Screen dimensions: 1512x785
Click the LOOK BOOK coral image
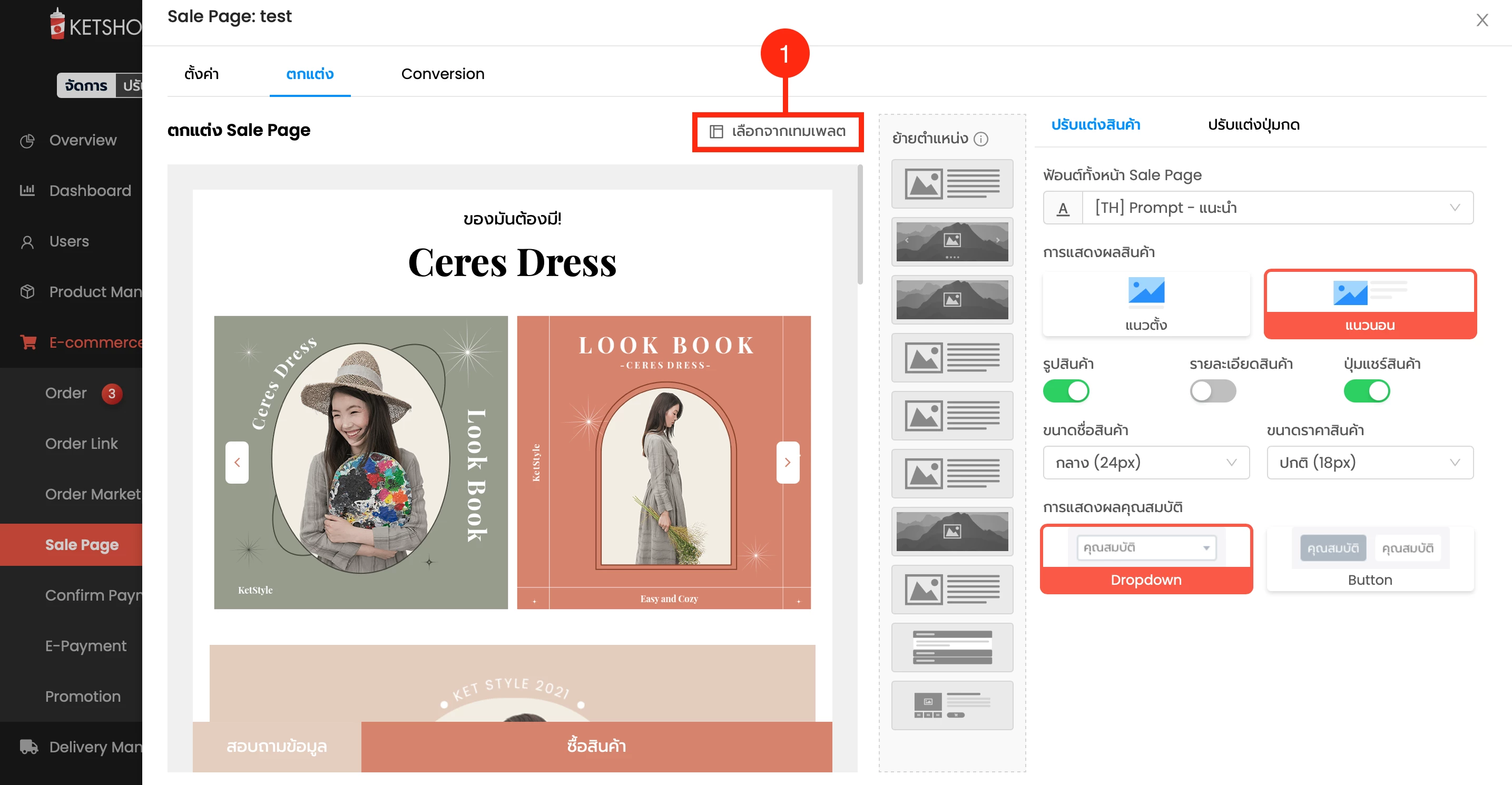pyautogui.click(x=664, y=463)
